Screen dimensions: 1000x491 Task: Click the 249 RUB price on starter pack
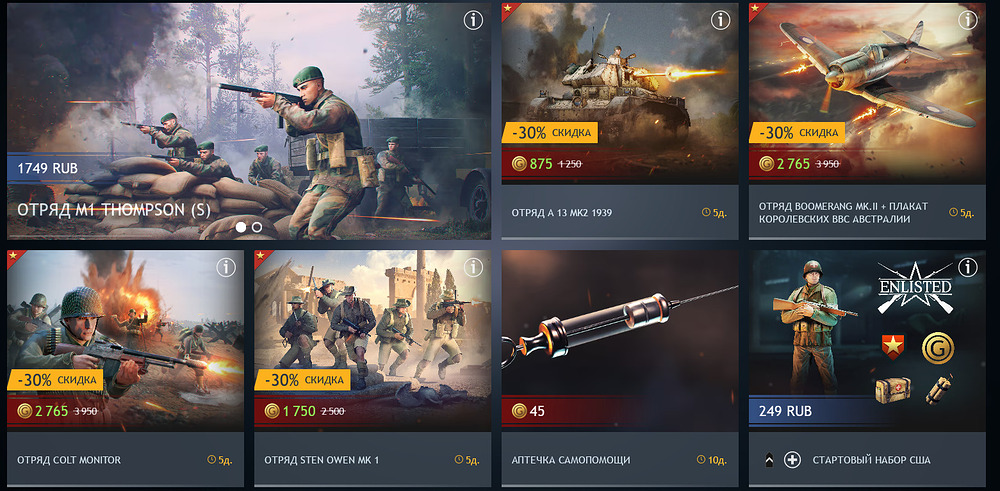click(x=785, y=411)
